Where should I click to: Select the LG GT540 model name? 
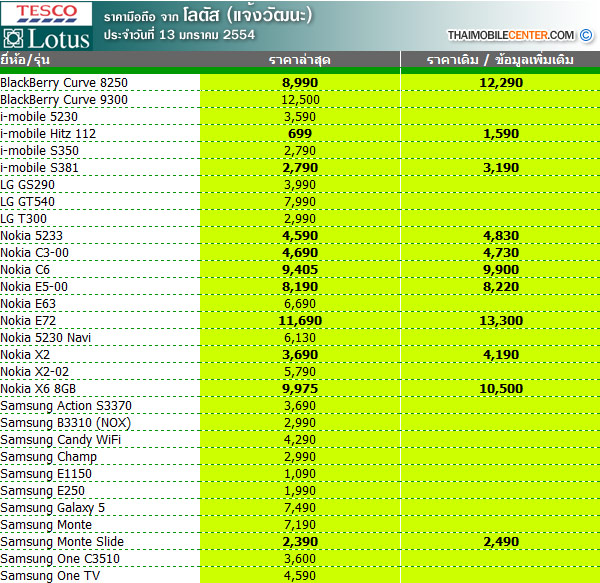[28, 202]
